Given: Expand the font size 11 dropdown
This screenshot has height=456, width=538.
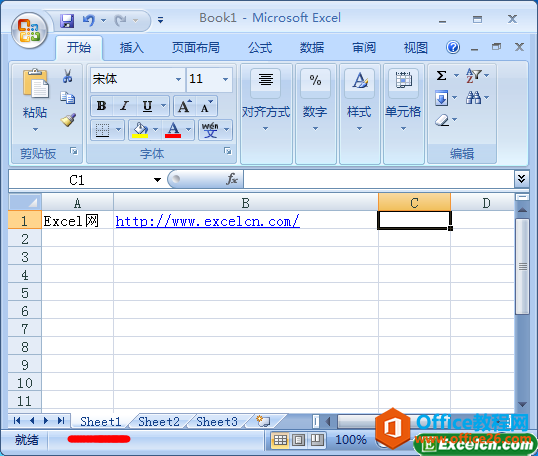Looking at the screenshot, I should tap(225, 80).
